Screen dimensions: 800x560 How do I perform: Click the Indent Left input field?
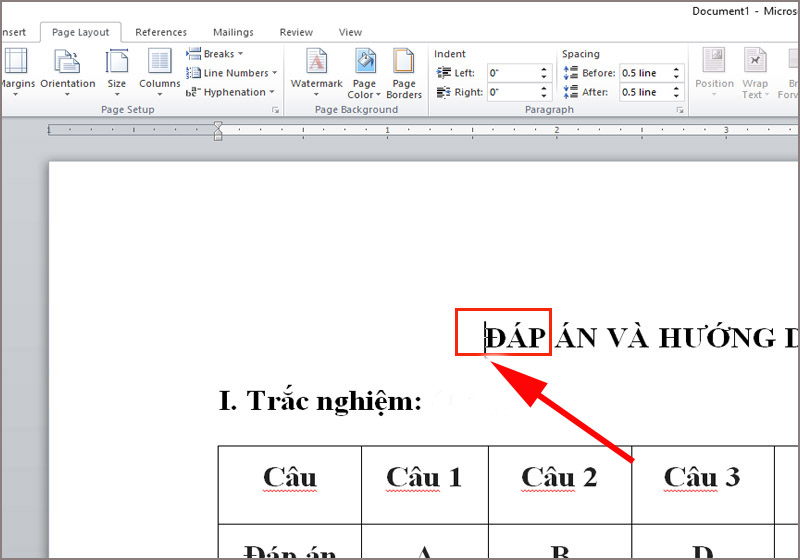coord(513,73)
